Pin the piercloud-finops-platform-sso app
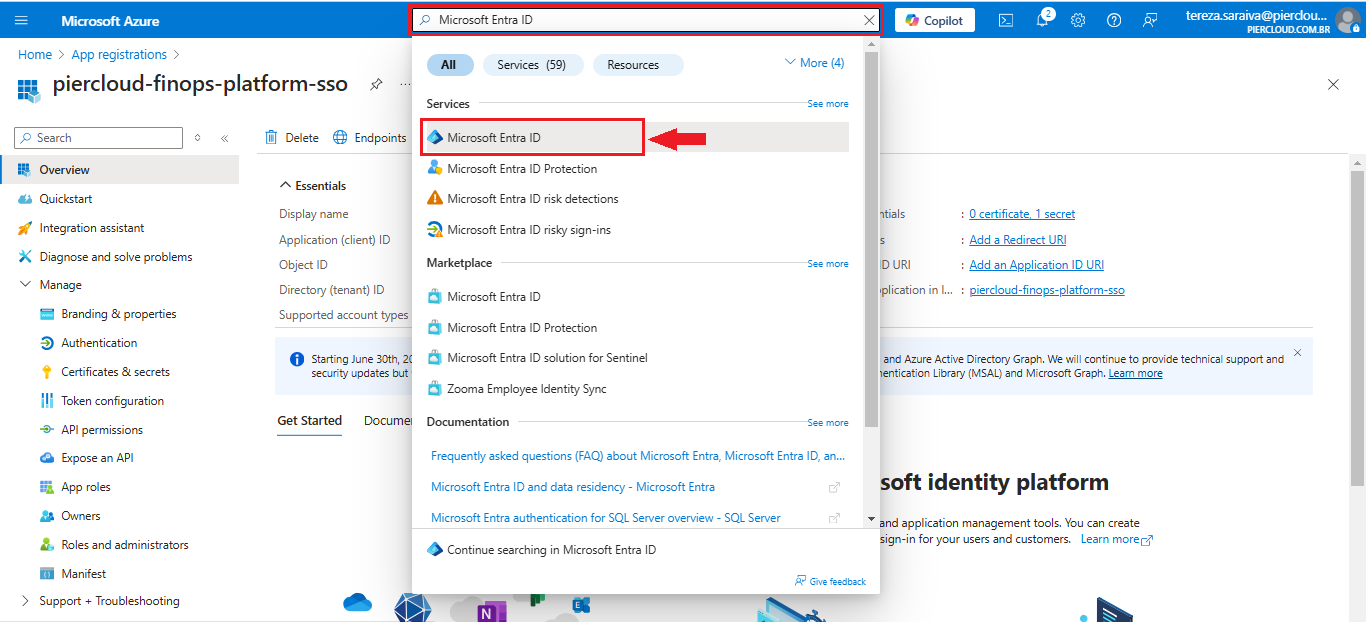1366x622 pixels. coord(376,85)
